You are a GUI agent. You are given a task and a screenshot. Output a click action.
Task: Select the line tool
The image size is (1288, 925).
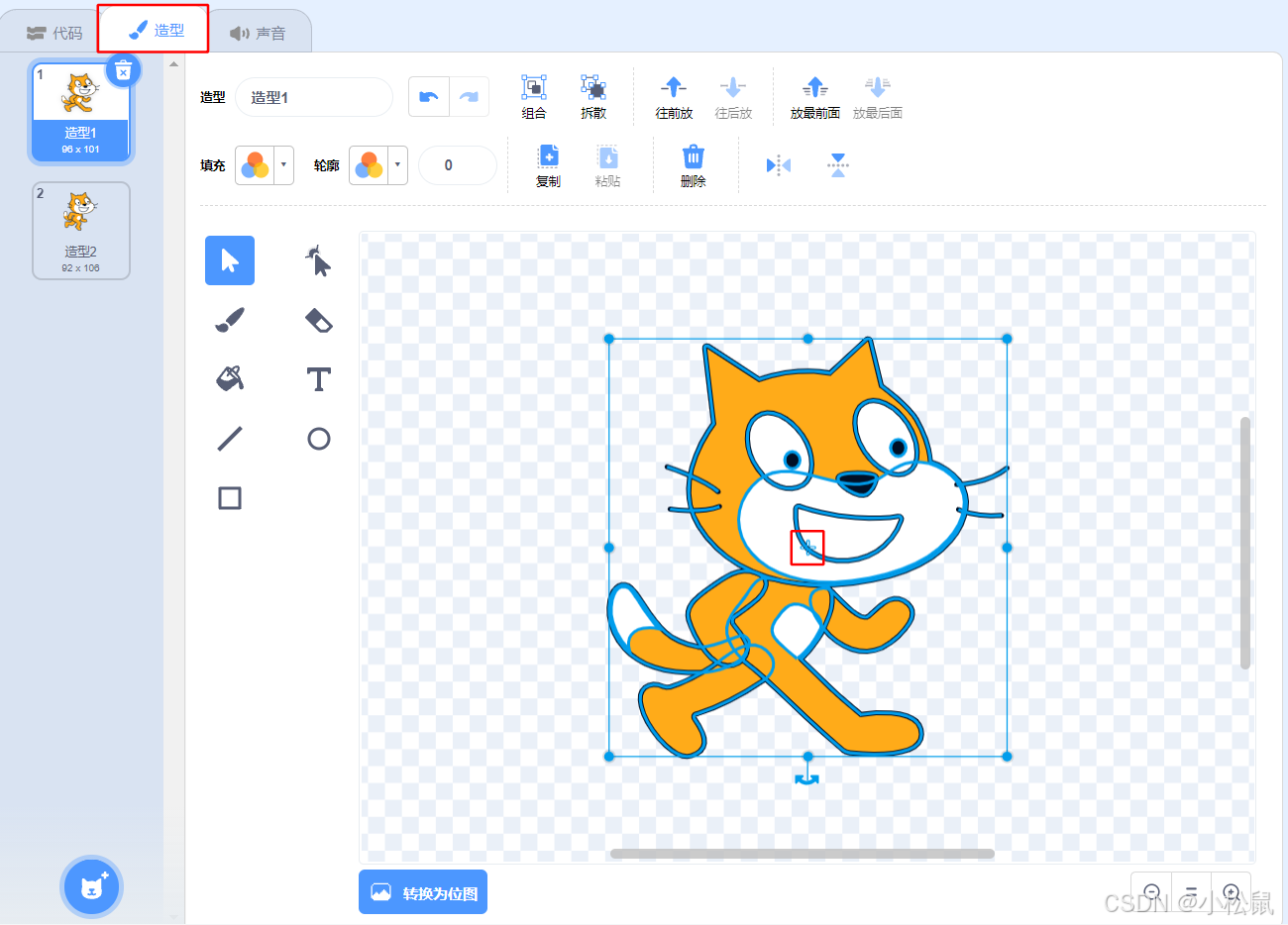click(x=230, y=439)
